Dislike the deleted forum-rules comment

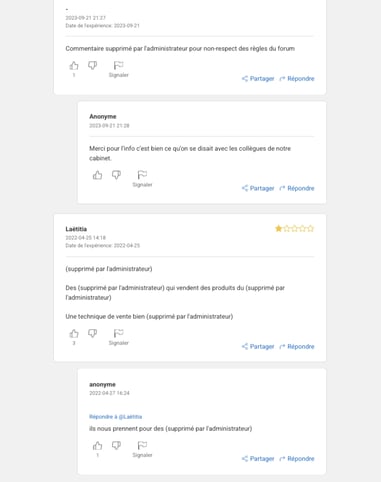92,66
